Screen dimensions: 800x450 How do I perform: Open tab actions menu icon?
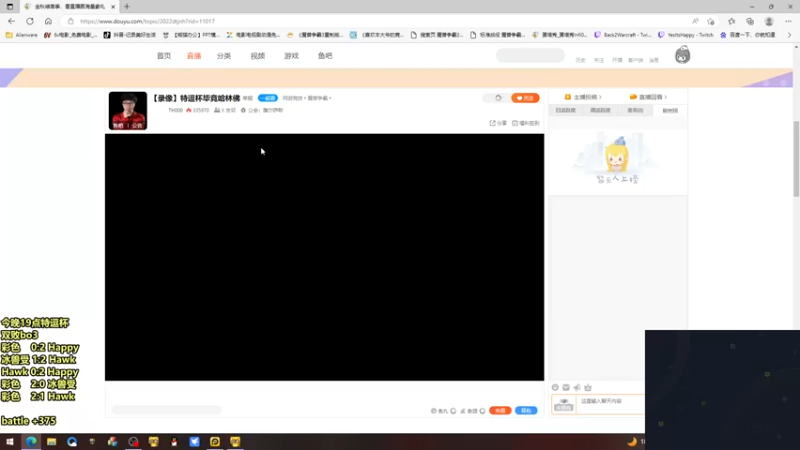click(10, 7)
